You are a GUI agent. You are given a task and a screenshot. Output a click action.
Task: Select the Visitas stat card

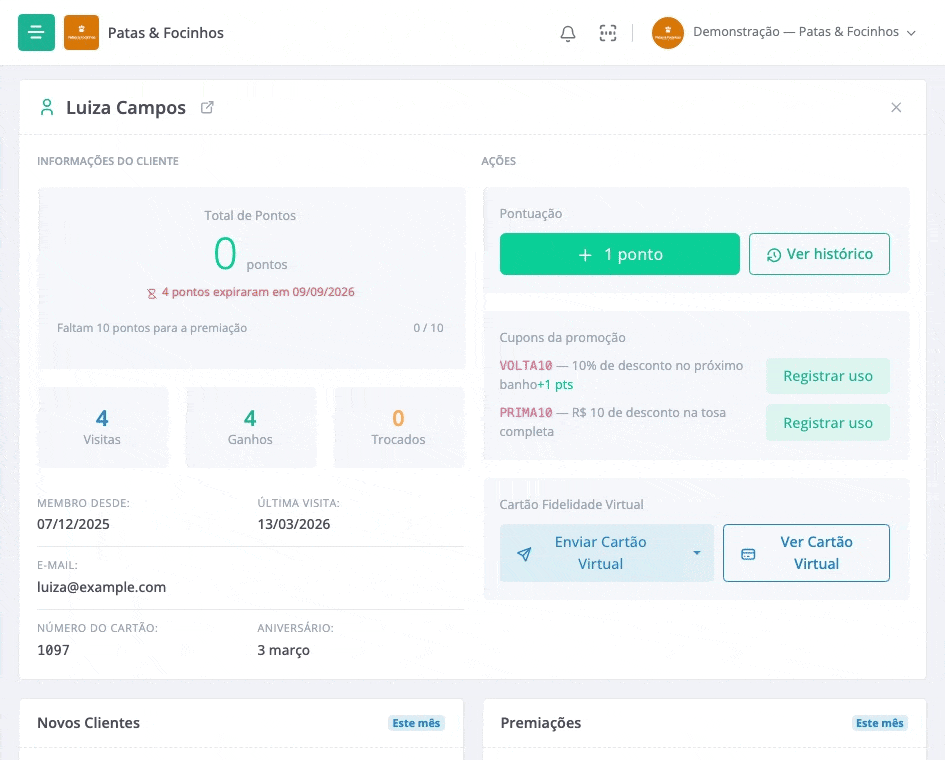click(102, 427)
